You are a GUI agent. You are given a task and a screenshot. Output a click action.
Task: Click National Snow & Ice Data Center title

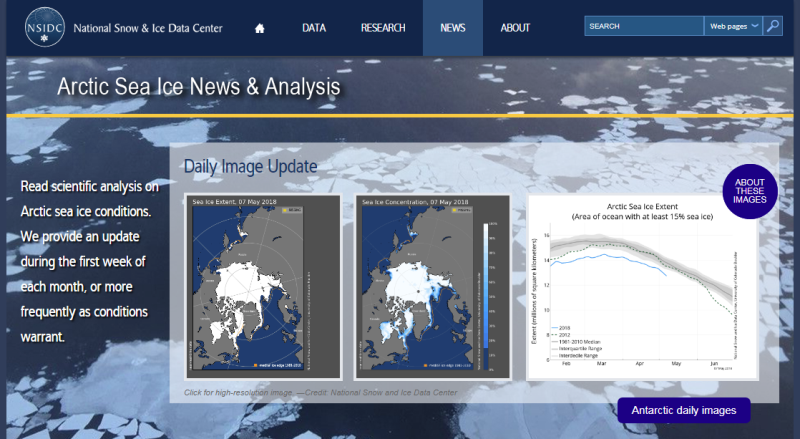click(x=148, y=28)
